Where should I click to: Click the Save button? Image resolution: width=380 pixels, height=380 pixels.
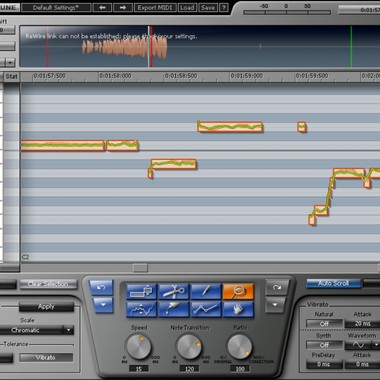208,8
